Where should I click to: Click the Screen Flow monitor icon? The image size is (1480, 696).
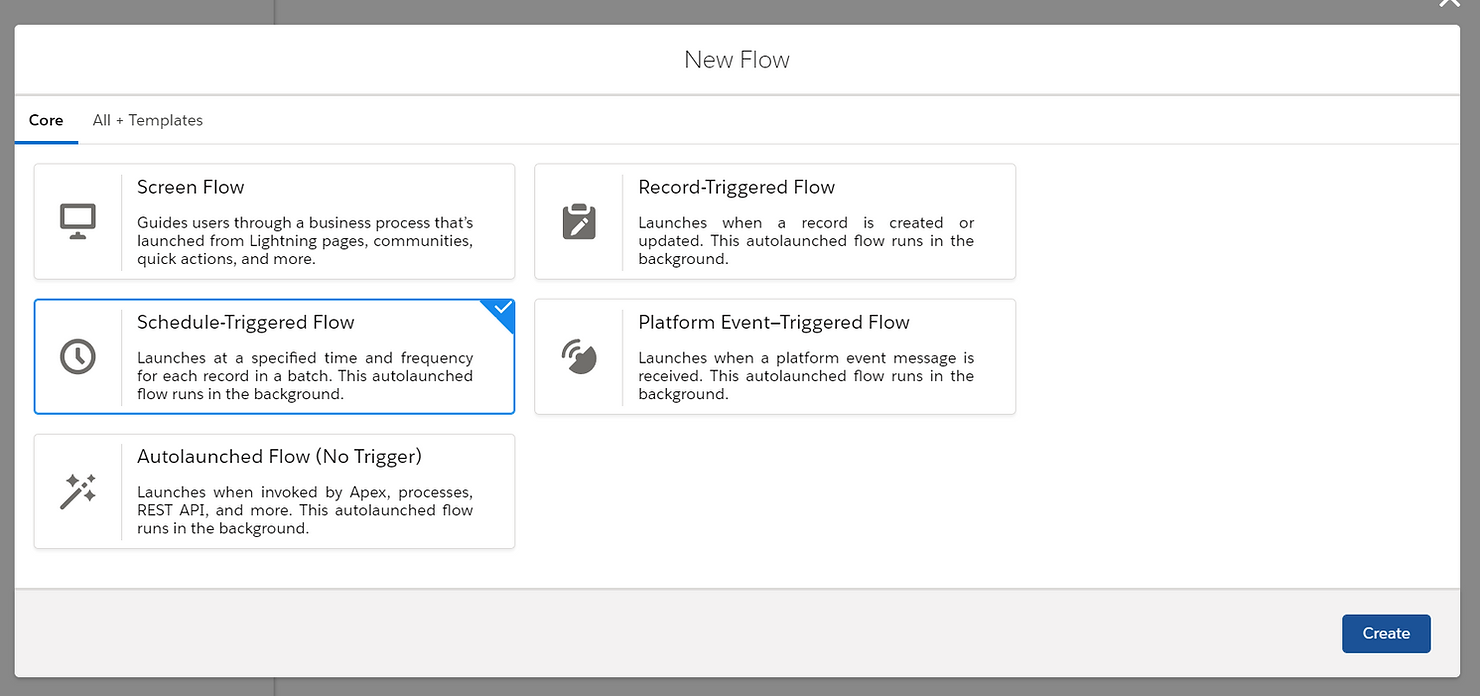coord(78,219)
